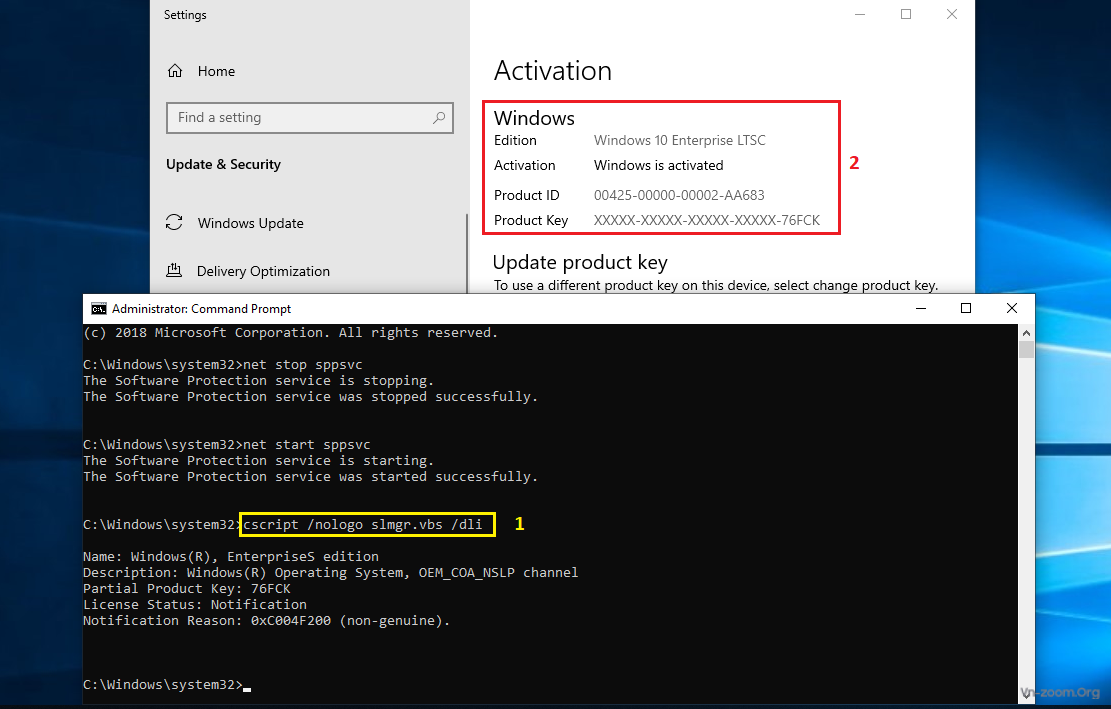Minimize the Settings window
The width and height of the screenshot is (1111, 709).
(860, 14)
